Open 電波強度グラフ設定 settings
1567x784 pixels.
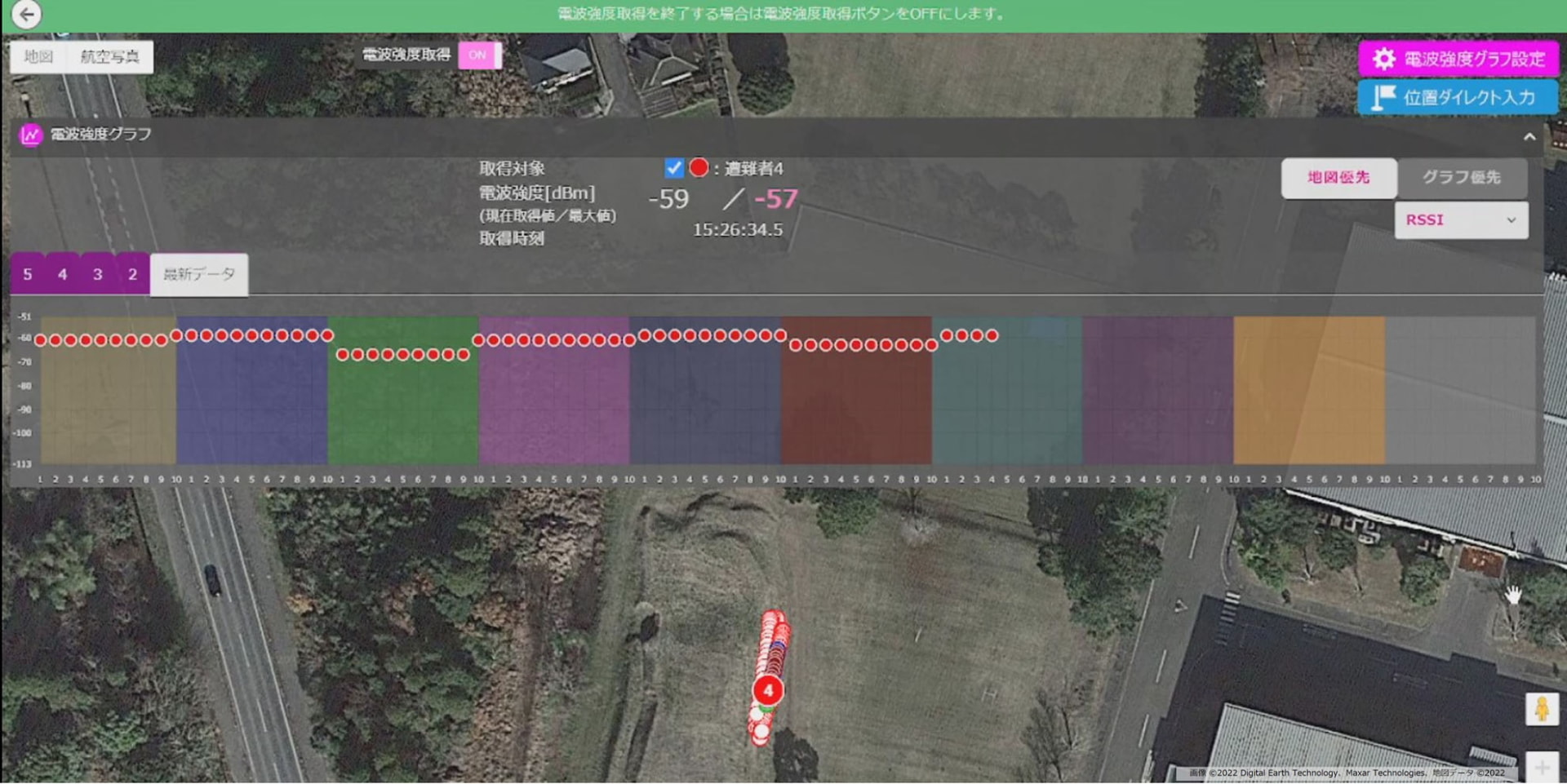point(1458,59)
